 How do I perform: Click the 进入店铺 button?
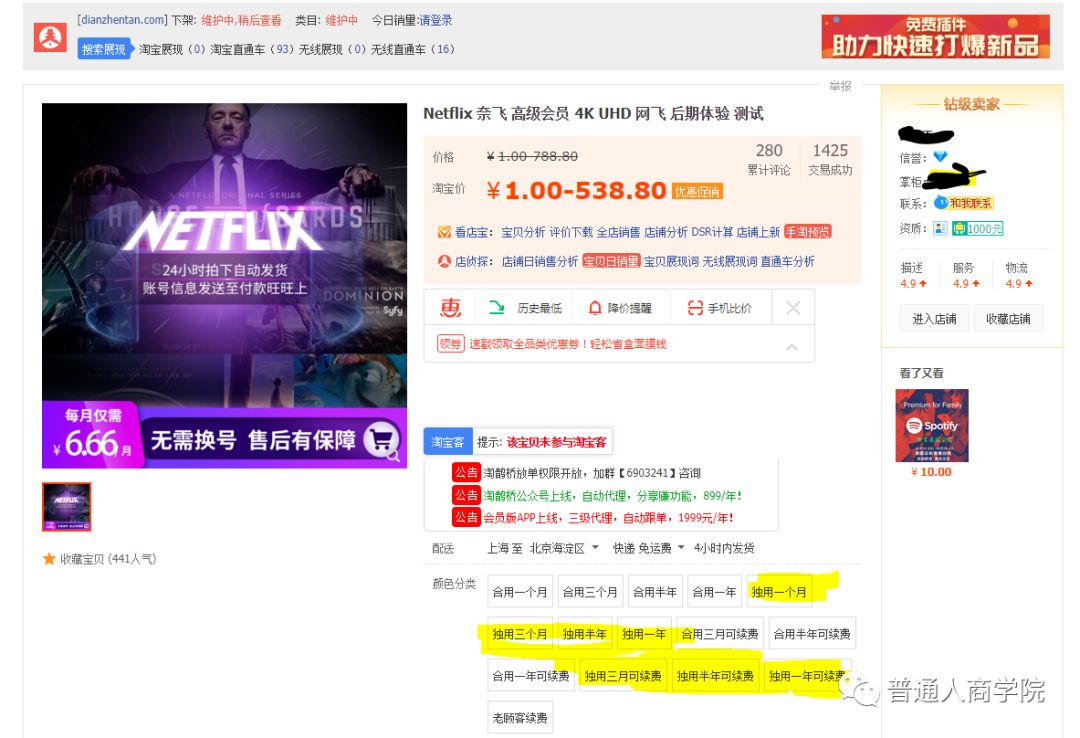(x=933, y=318)
